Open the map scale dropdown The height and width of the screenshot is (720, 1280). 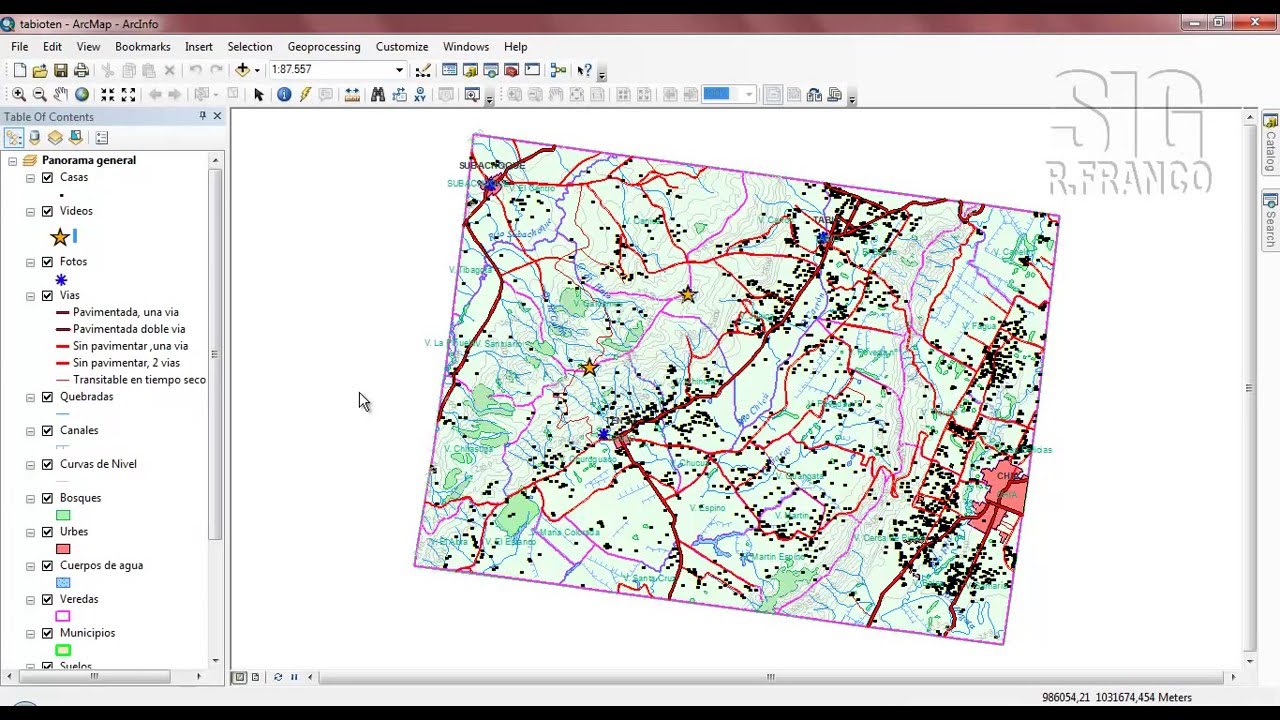coord(399,70)
